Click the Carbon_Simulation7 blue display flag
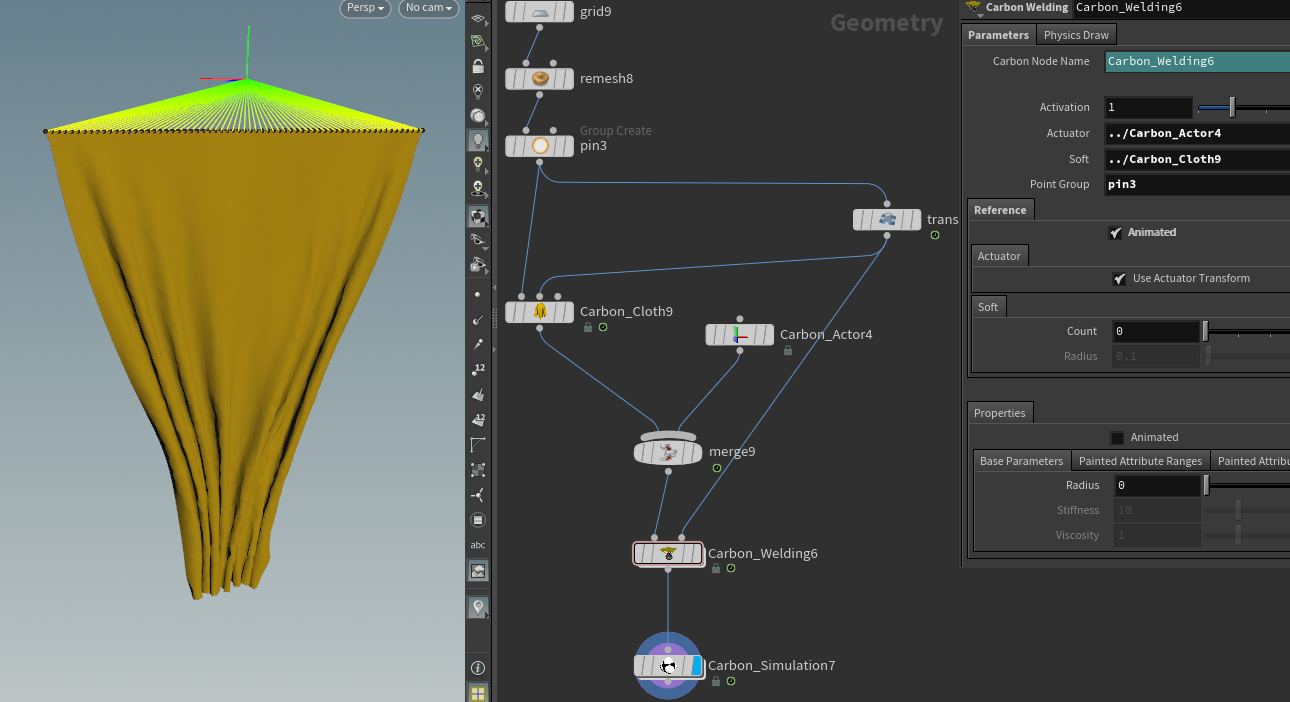Viewport: 1290px width, 702px height. coord(697,666)
